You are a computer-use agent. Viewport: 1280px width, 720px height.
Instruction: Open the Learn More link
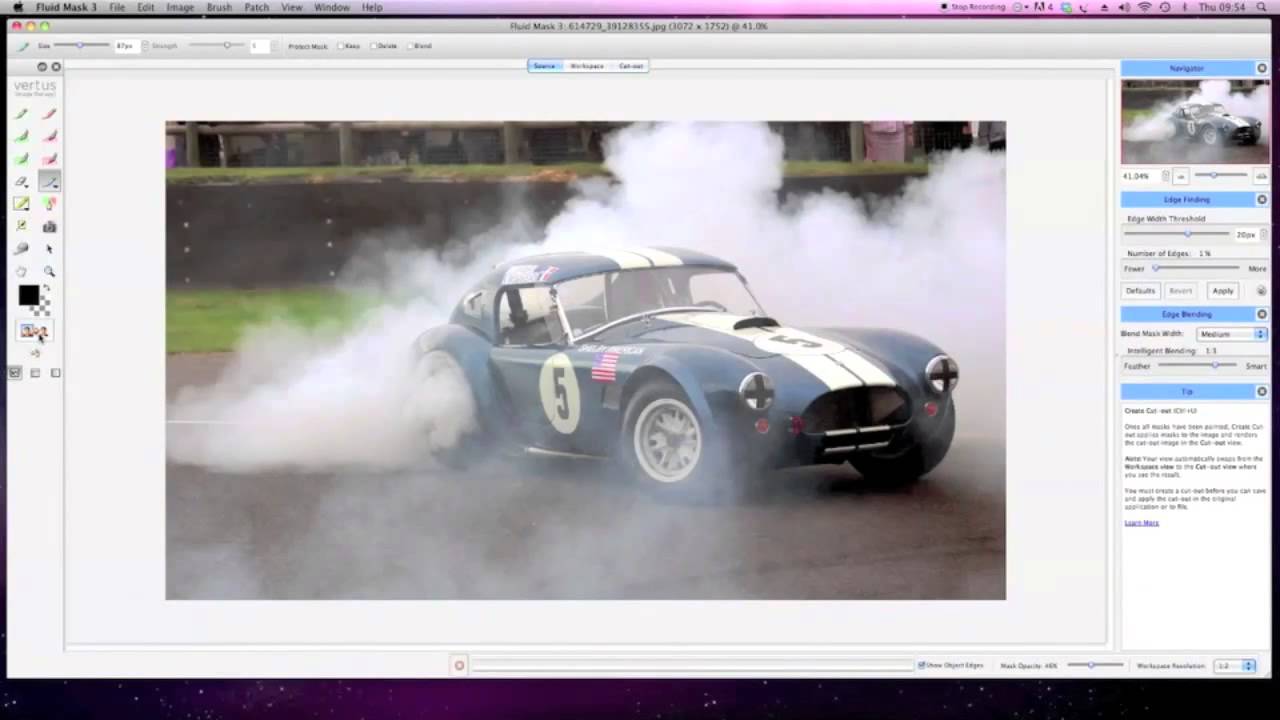tap(1141, 523)
